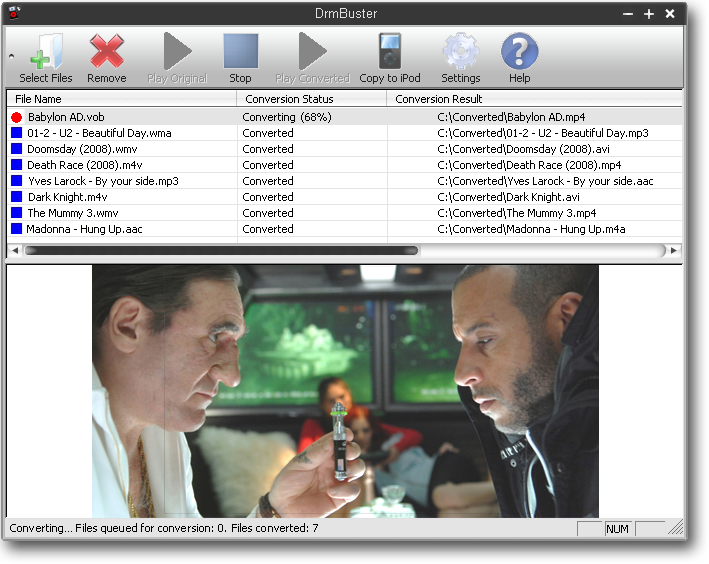Click the horizontal scrollbar left arrow
709x564 pixels.
(15, 250)
